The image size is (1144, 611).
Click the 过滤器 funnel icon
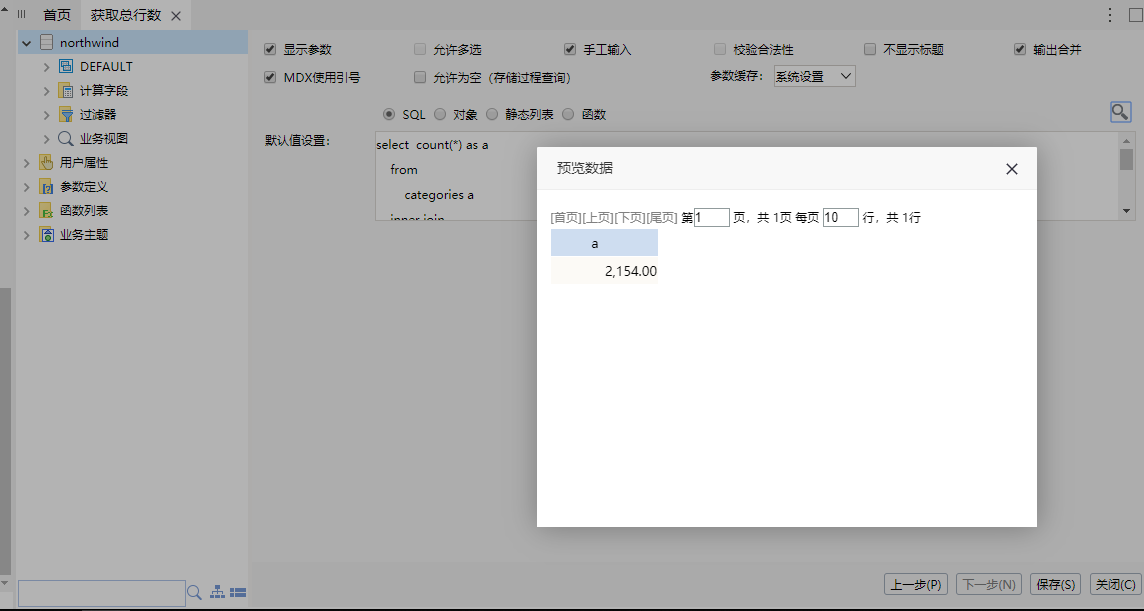pos(66,115)
